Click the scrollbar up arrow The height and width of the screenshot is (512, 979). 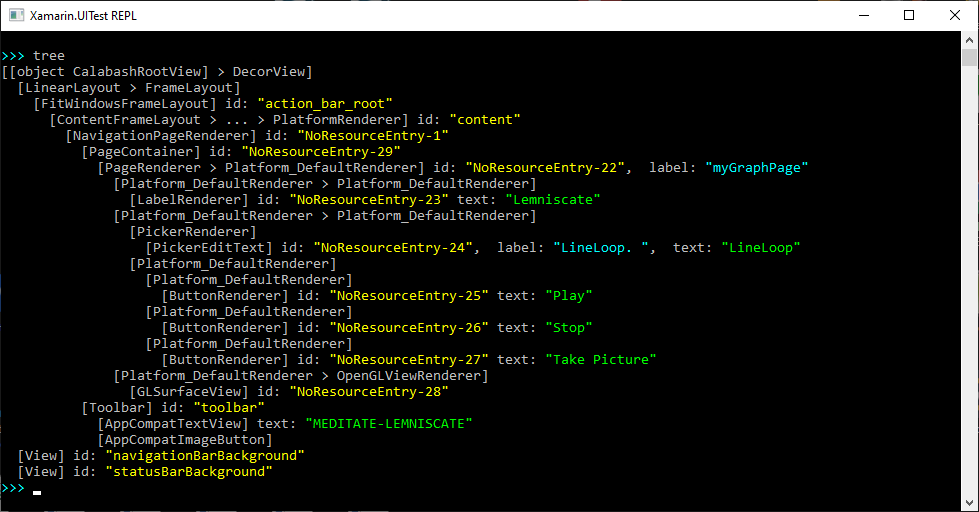coord(969,40)
